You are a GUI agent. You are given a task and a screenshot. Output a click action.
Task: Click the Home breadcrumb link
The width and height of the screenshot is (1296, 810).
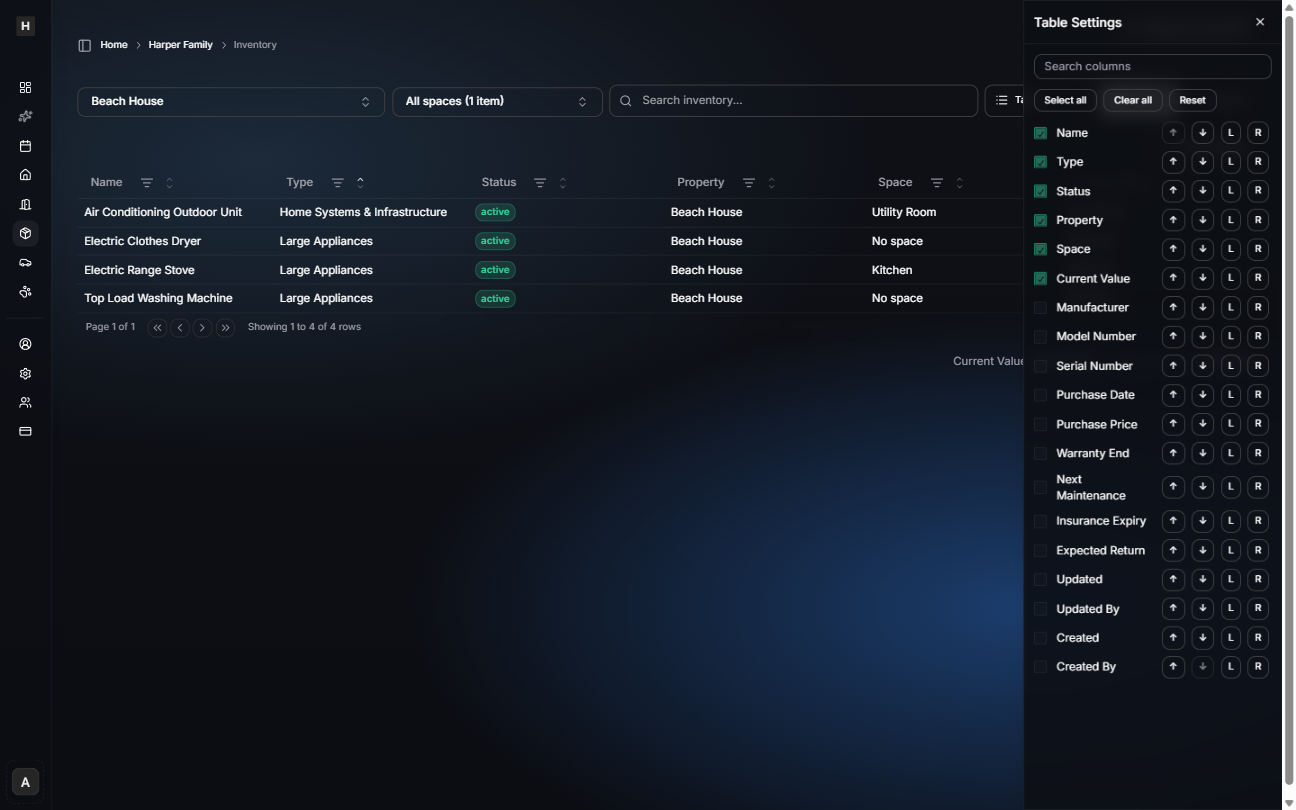tap(114, 45)
